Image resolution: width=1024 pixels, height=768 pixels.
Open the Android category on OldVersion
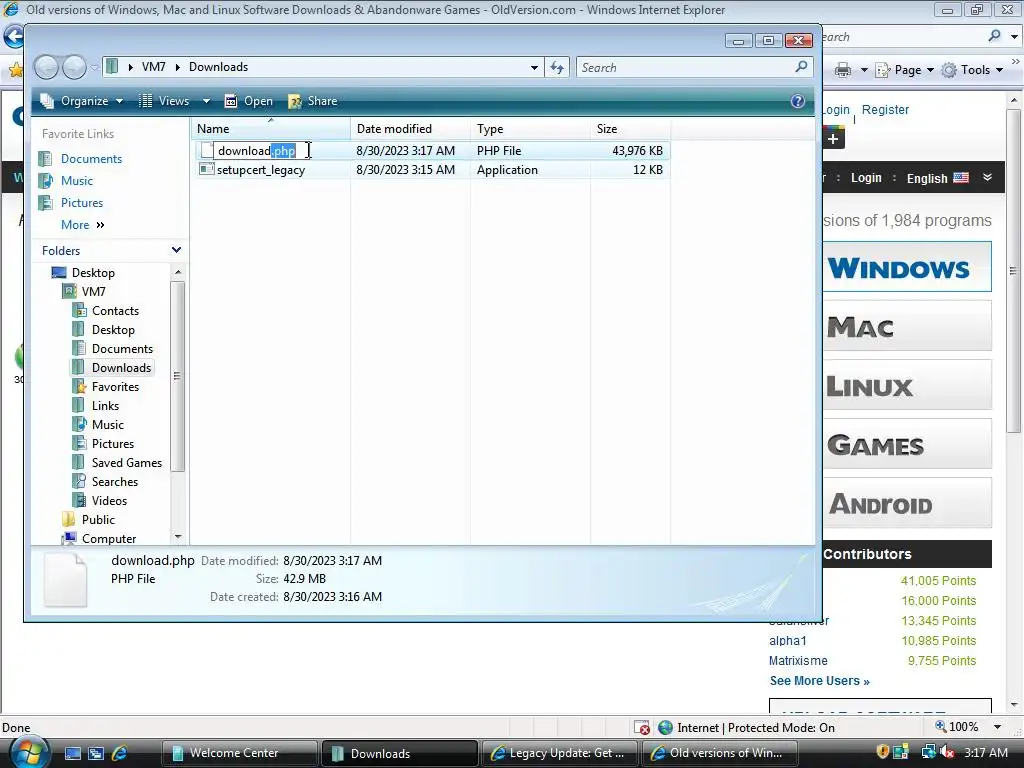point(907,503)
